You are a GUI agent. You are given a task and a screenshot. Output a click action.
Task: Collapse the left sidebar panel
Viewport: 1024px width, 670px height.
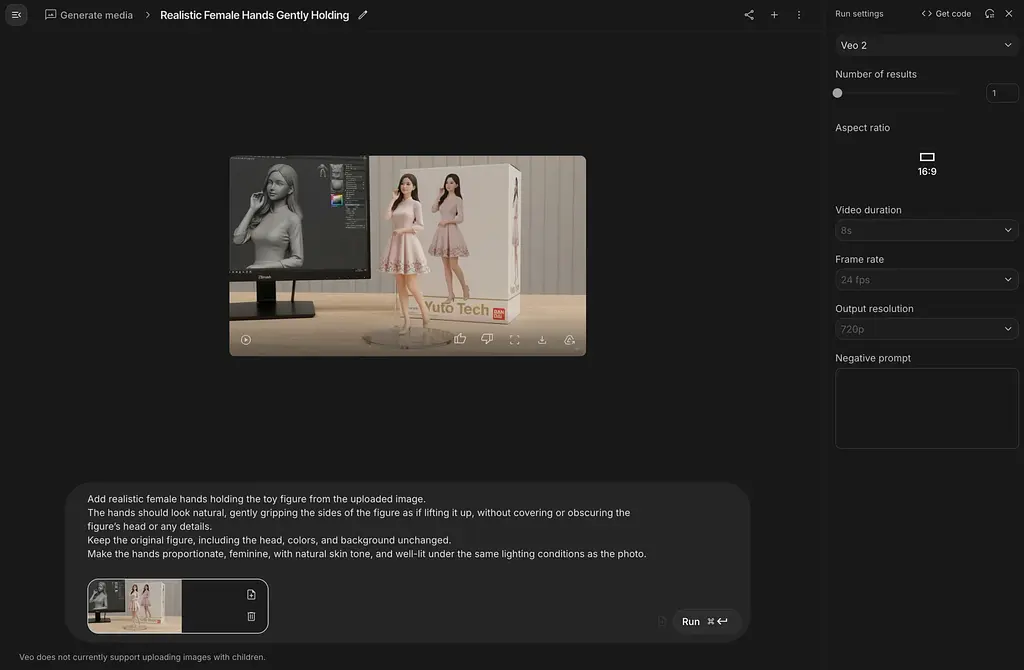click(16, 14)
